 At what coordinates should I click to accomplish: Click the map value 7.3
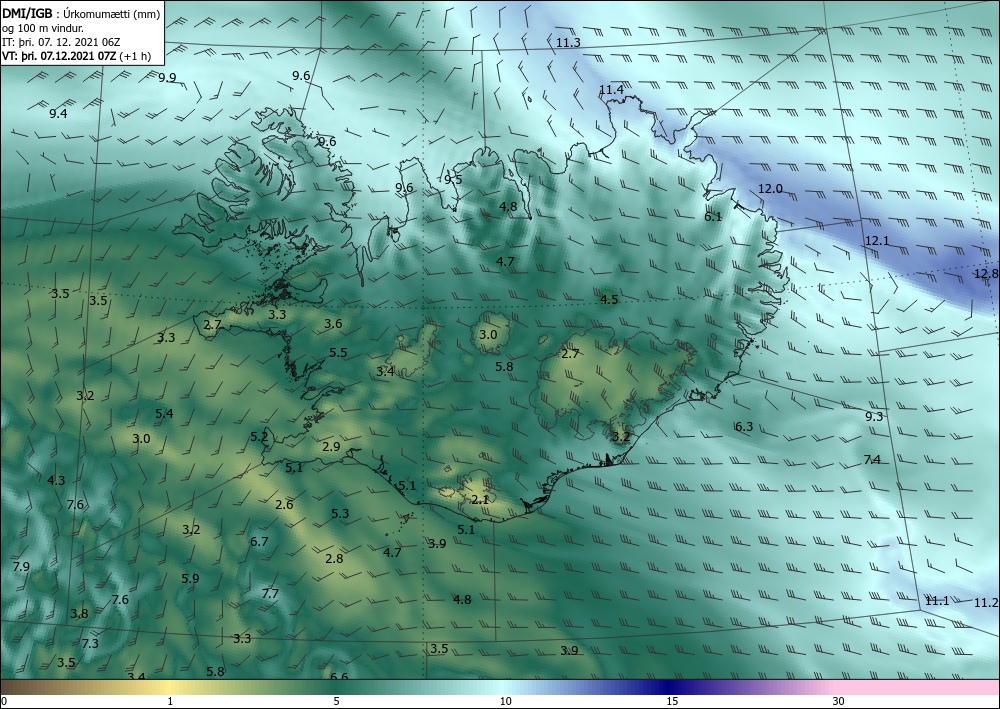point(90,643)
